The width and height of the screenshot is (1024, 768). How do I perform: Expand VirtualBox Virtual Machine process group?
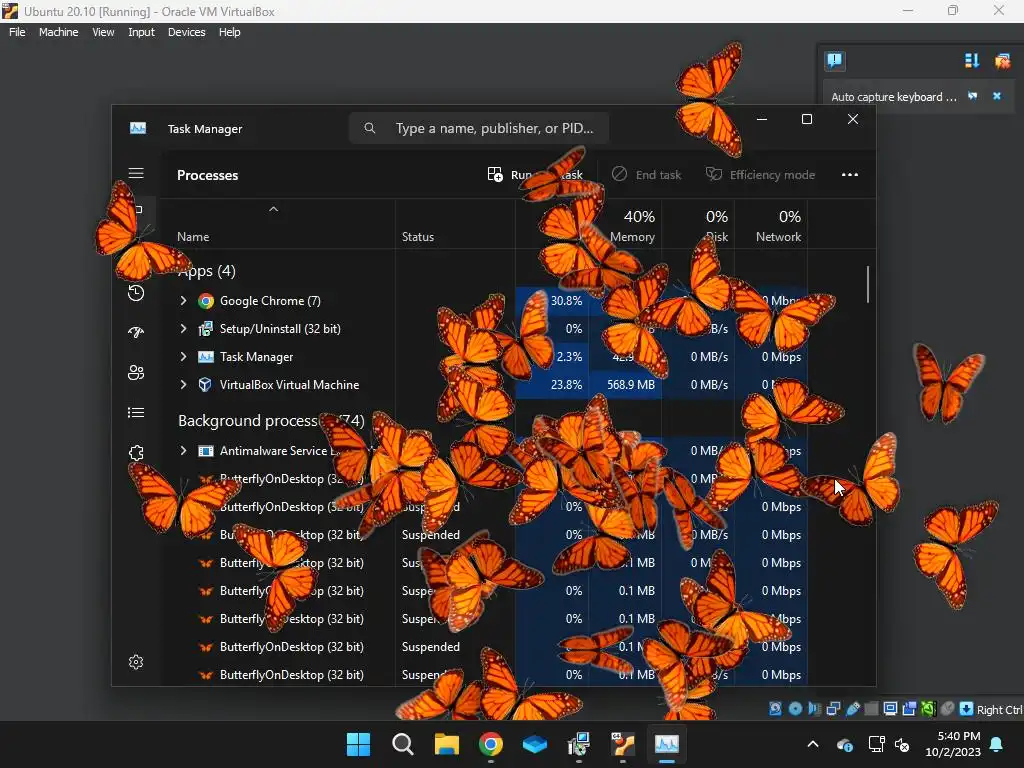(184, 385)
